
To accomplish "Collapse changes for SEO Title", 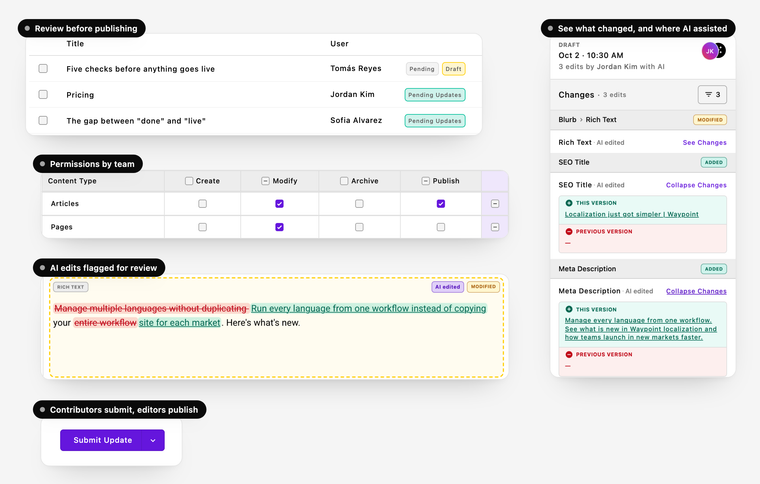I will [696, 185].
